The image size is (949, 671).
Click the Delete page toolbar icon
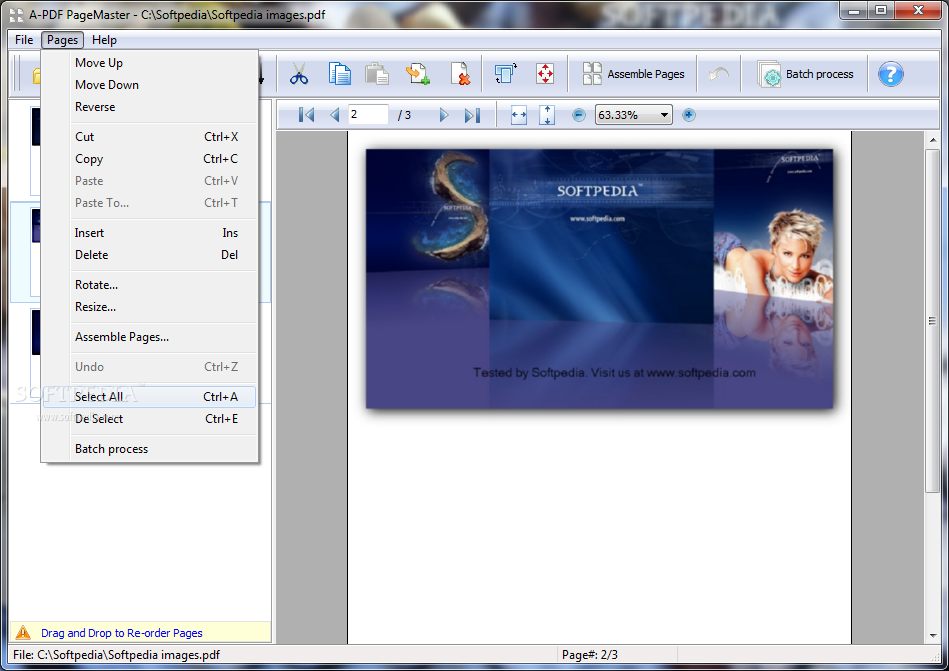click(x=460, y=74)
